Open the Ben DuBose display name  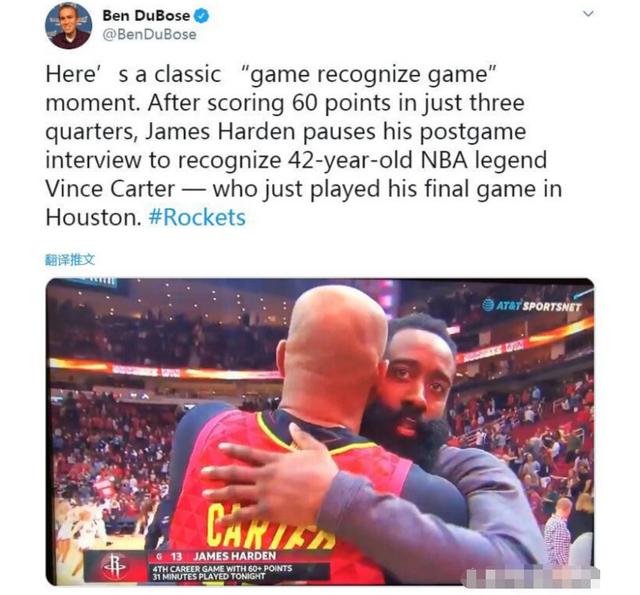[x=146, y=16]
